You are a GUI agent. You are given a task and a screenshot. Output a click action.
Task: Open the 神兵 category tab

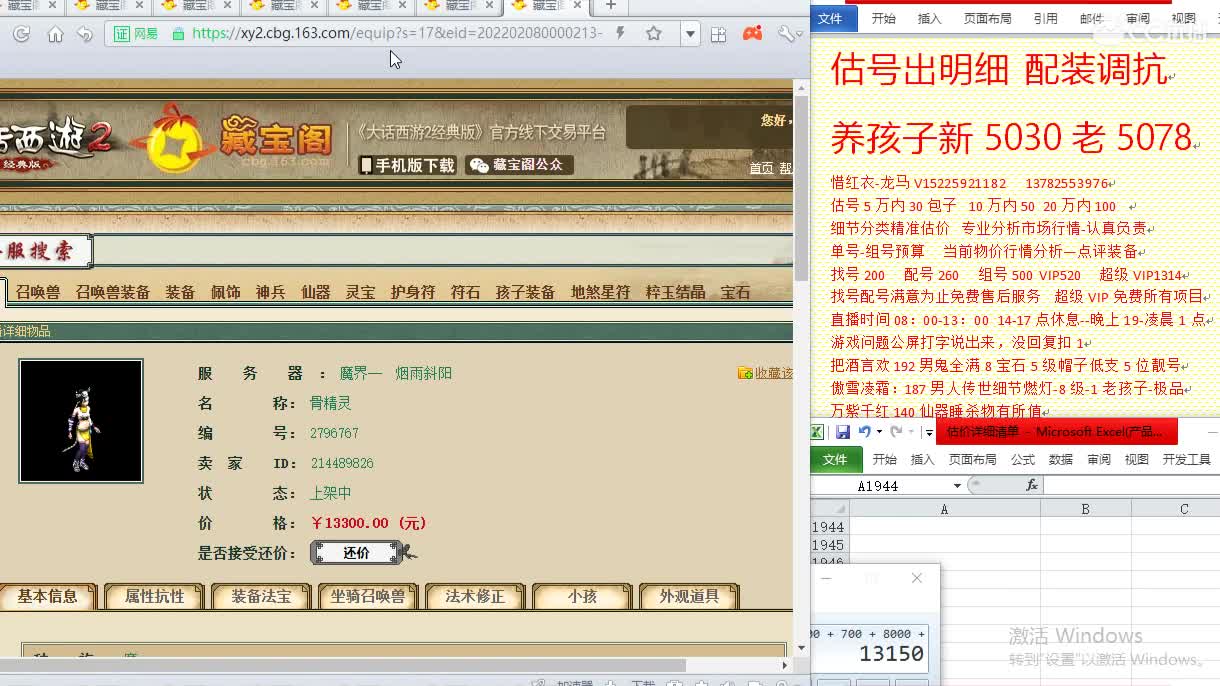[x=270, y=292]
